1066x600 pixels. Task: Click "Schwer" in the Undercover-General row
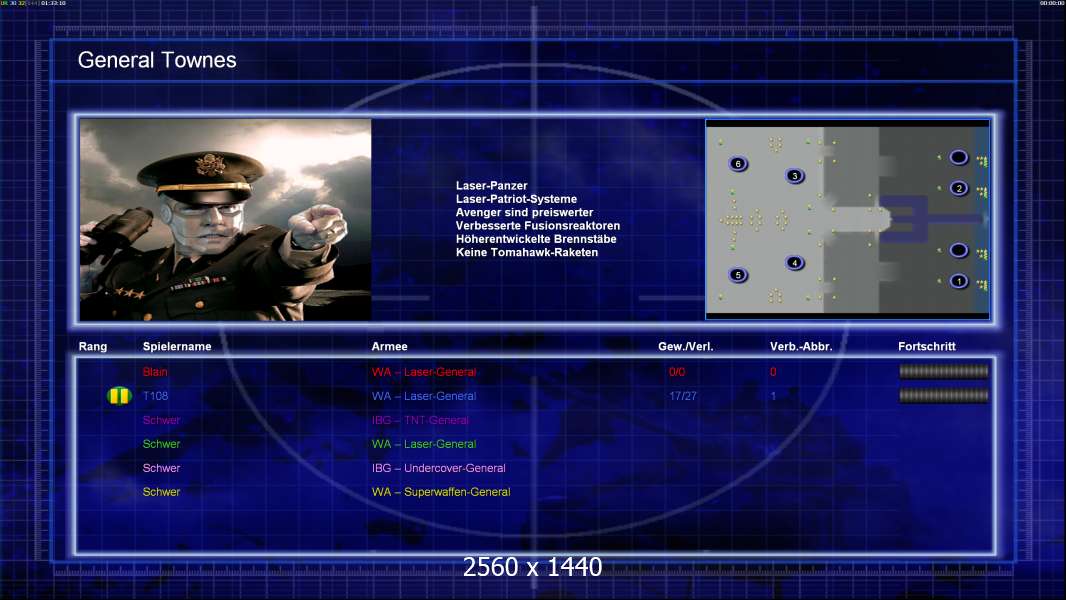point(161,468)
